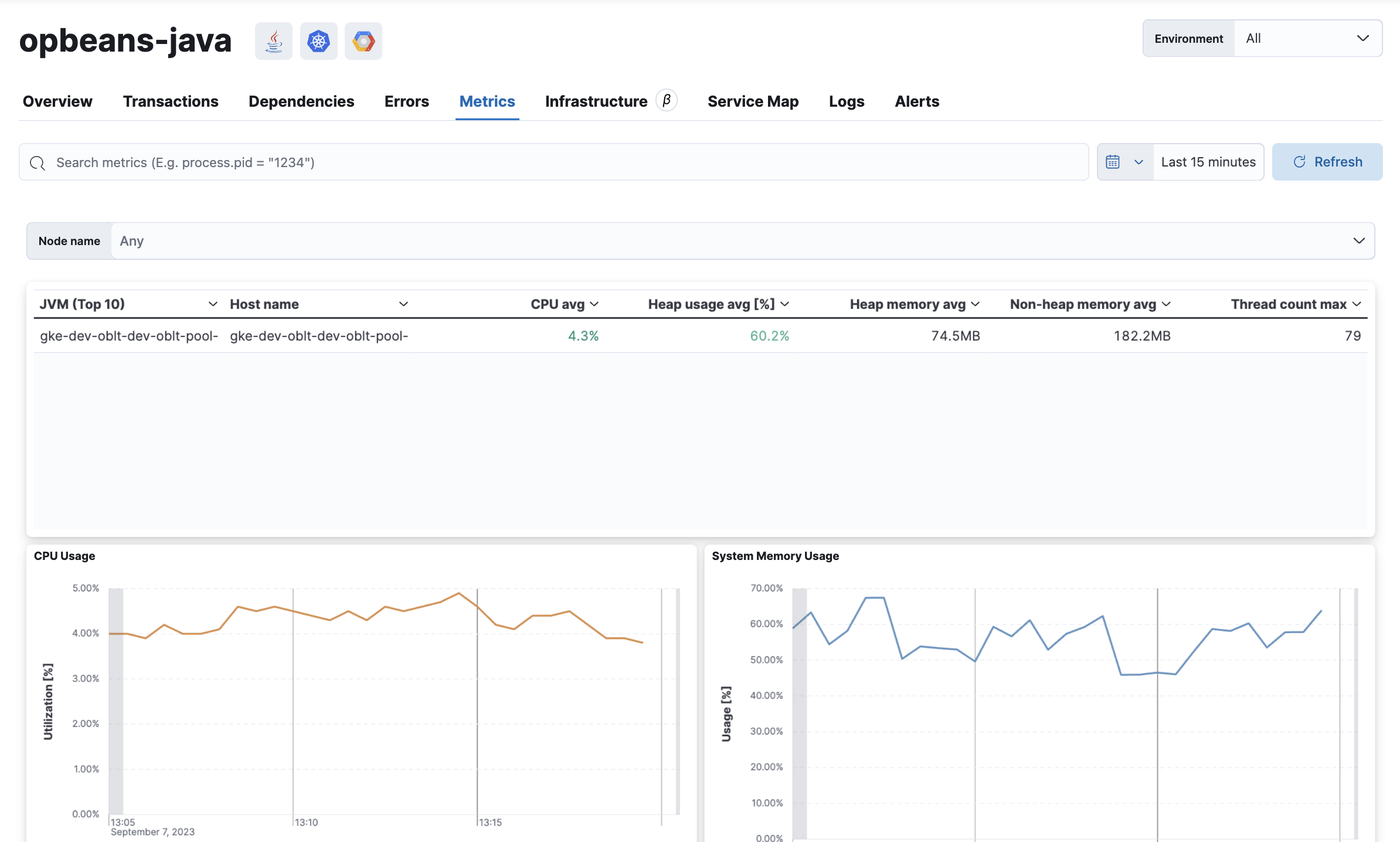
Task: Open the CPU avg column sort menu
Action: 595,304
